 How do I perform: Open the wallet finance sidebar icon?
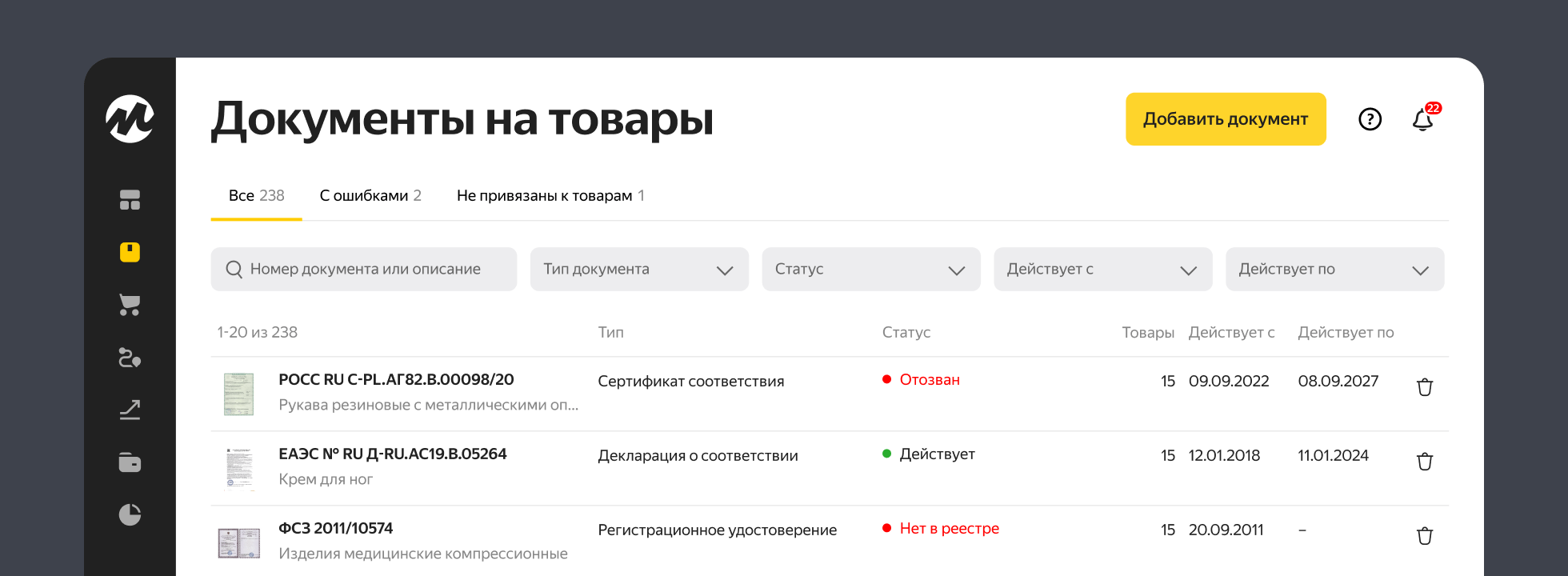pyautogui.click(x=130, y=462)
